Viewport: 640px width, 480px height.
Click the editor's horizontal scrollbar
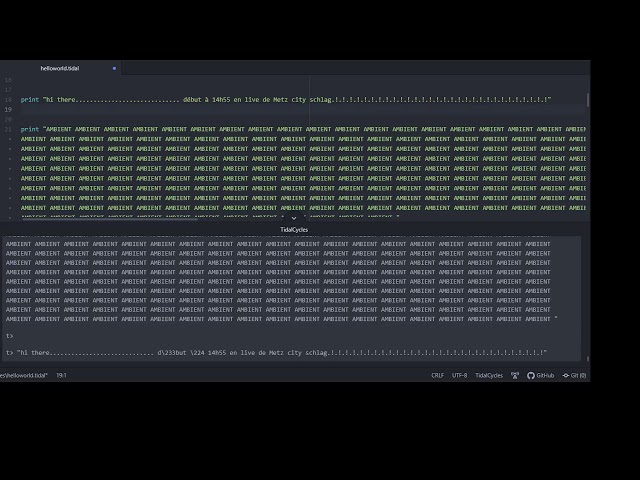pos(110,219)
